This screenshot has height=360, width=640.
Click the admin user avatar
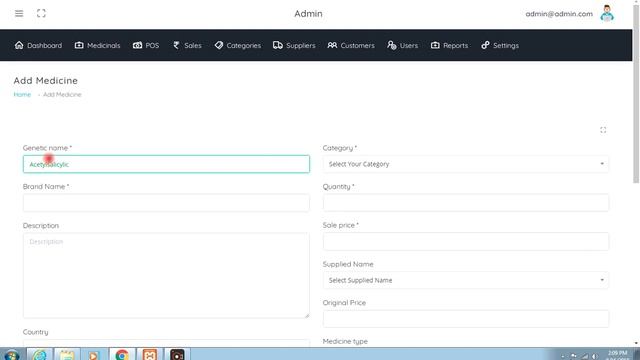[607, 13]
